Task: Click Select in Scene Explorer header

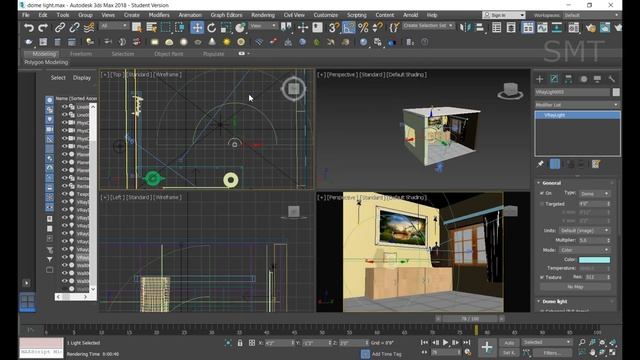Action: [58, 78]
